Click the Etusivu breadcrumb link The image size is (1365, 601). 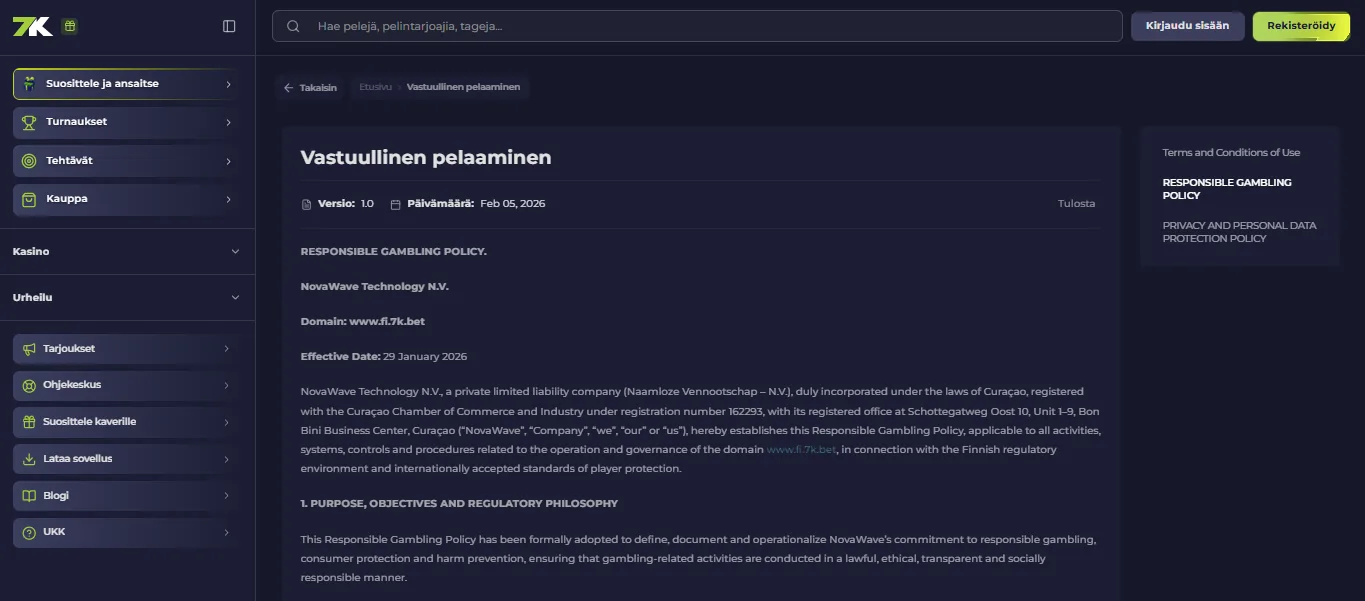[375, 88]
